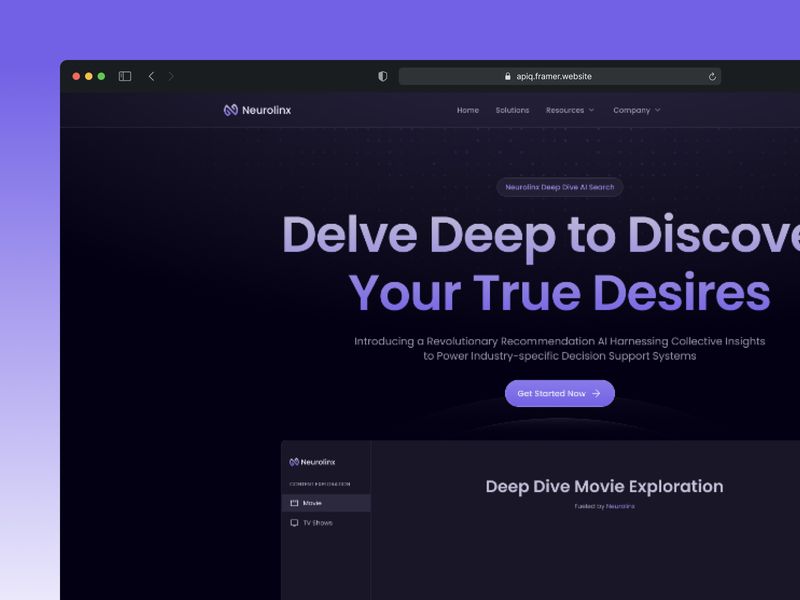800x600 pixels.
Task: Expand the Resources dropdown menu
Action: [570, 110]
